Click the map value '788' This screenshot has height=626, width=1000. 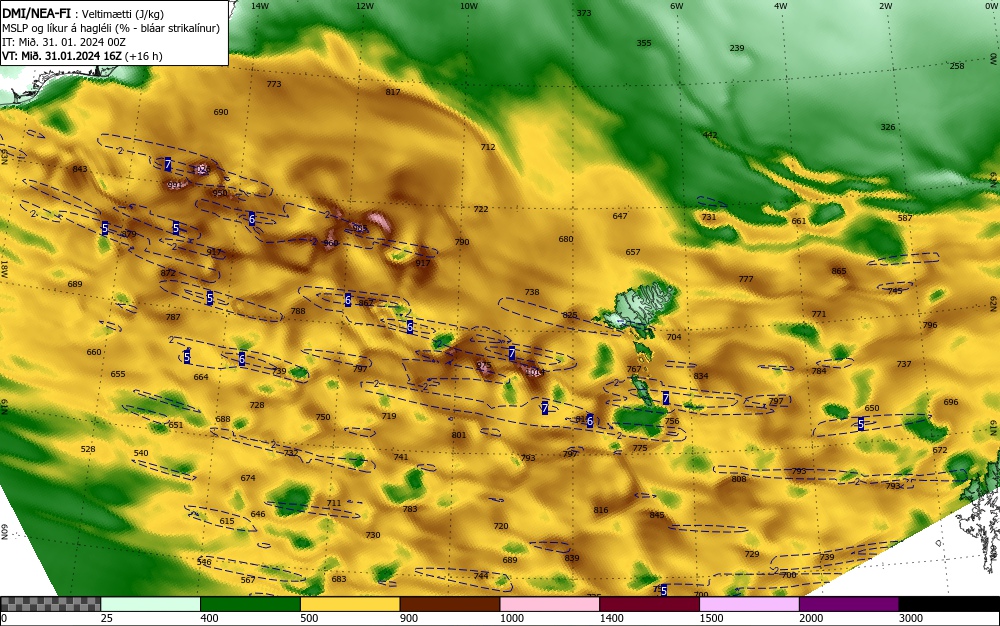click(298, 312)
